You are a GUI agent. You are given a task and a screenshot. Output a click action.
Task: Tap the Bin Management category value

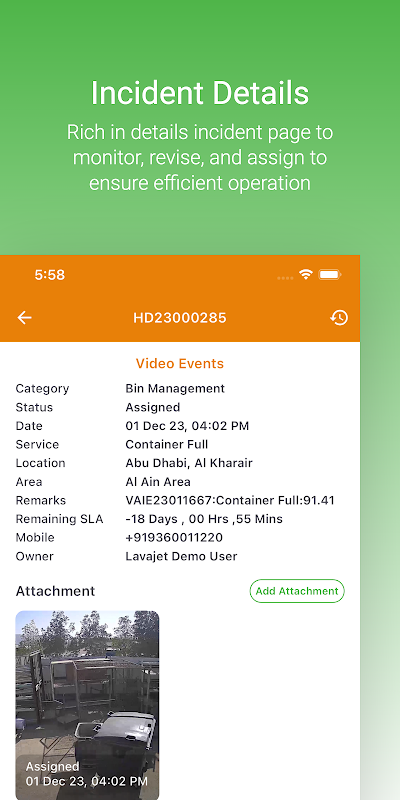click(175, 389)
